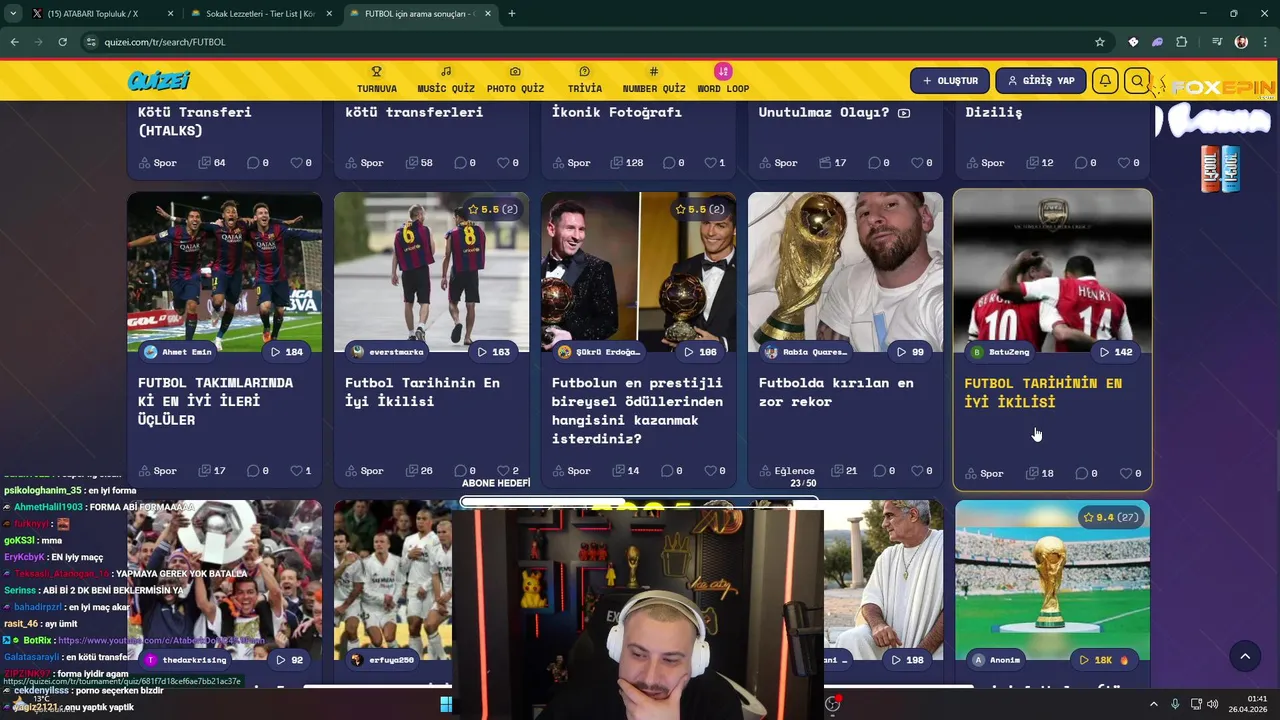Open BatuZeng's FUTBOL TARİHİNİN EN İYİ İKİLİSİ quiz
This screenshot has width=1280, height=720.
1043,392
